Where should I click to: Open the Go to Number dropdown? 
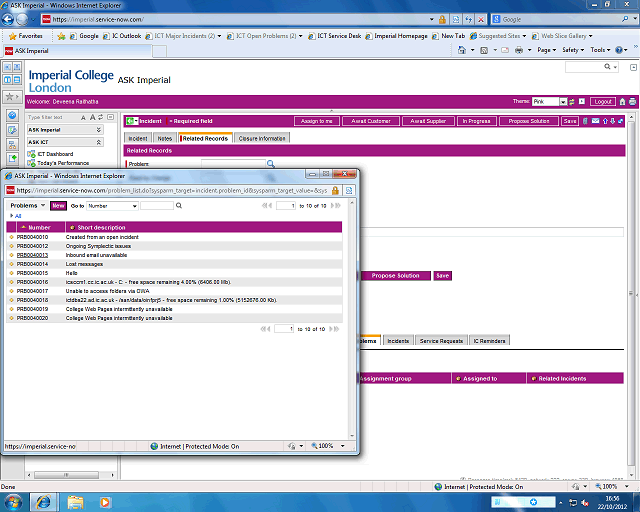[x=111, y=205]
